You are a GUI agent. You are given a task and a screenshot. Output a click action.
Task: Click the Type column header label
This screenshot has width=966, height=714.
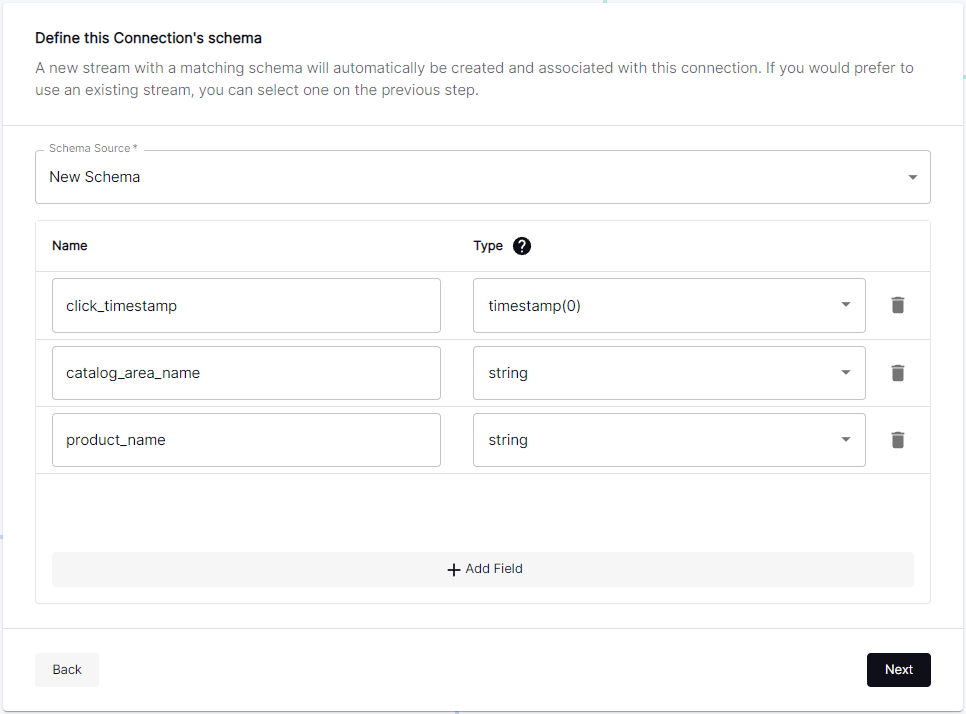488,246
